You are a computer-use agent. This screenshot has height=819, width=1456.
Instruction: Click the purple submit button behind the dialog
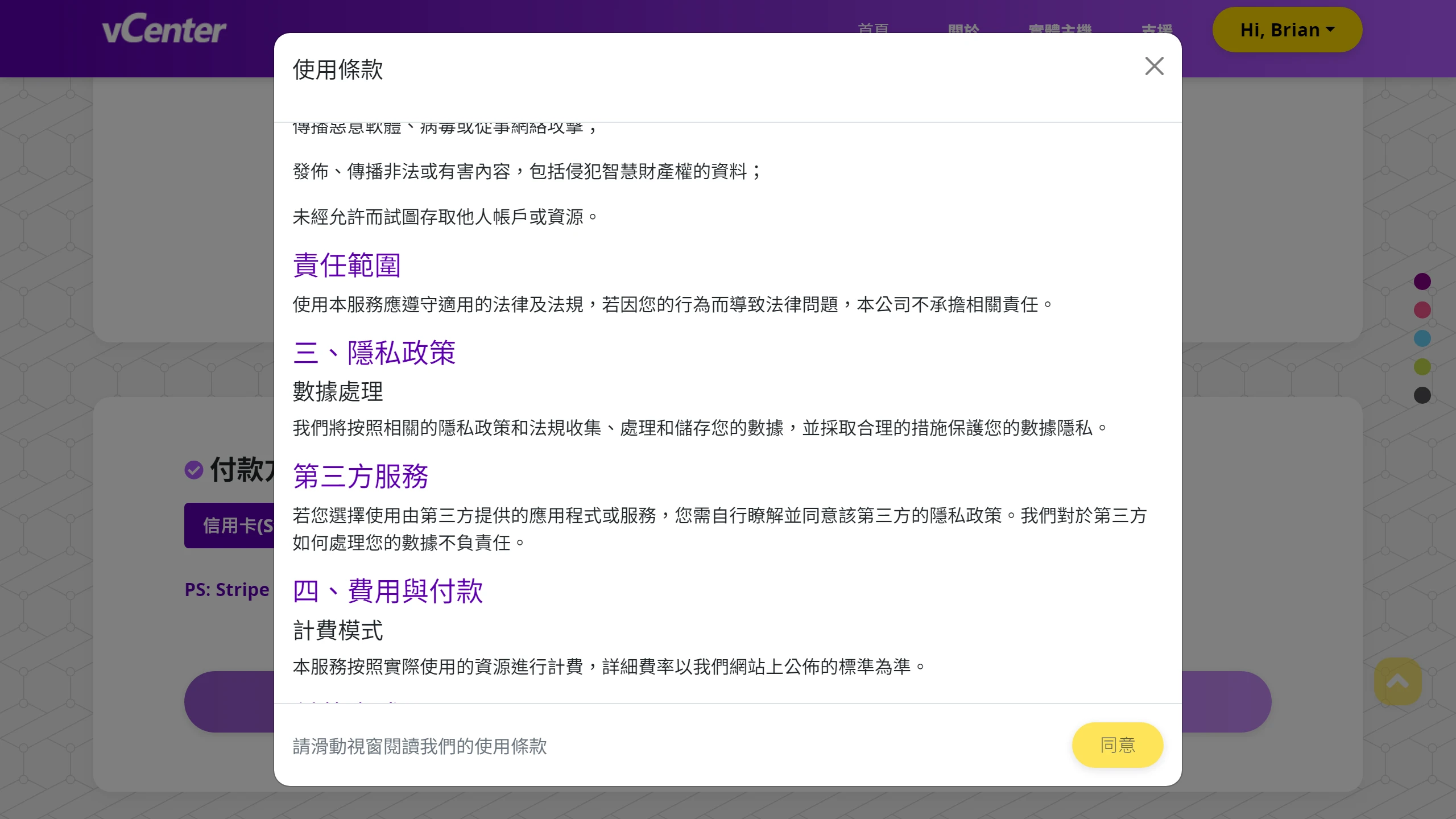click(x=227, y=701)
